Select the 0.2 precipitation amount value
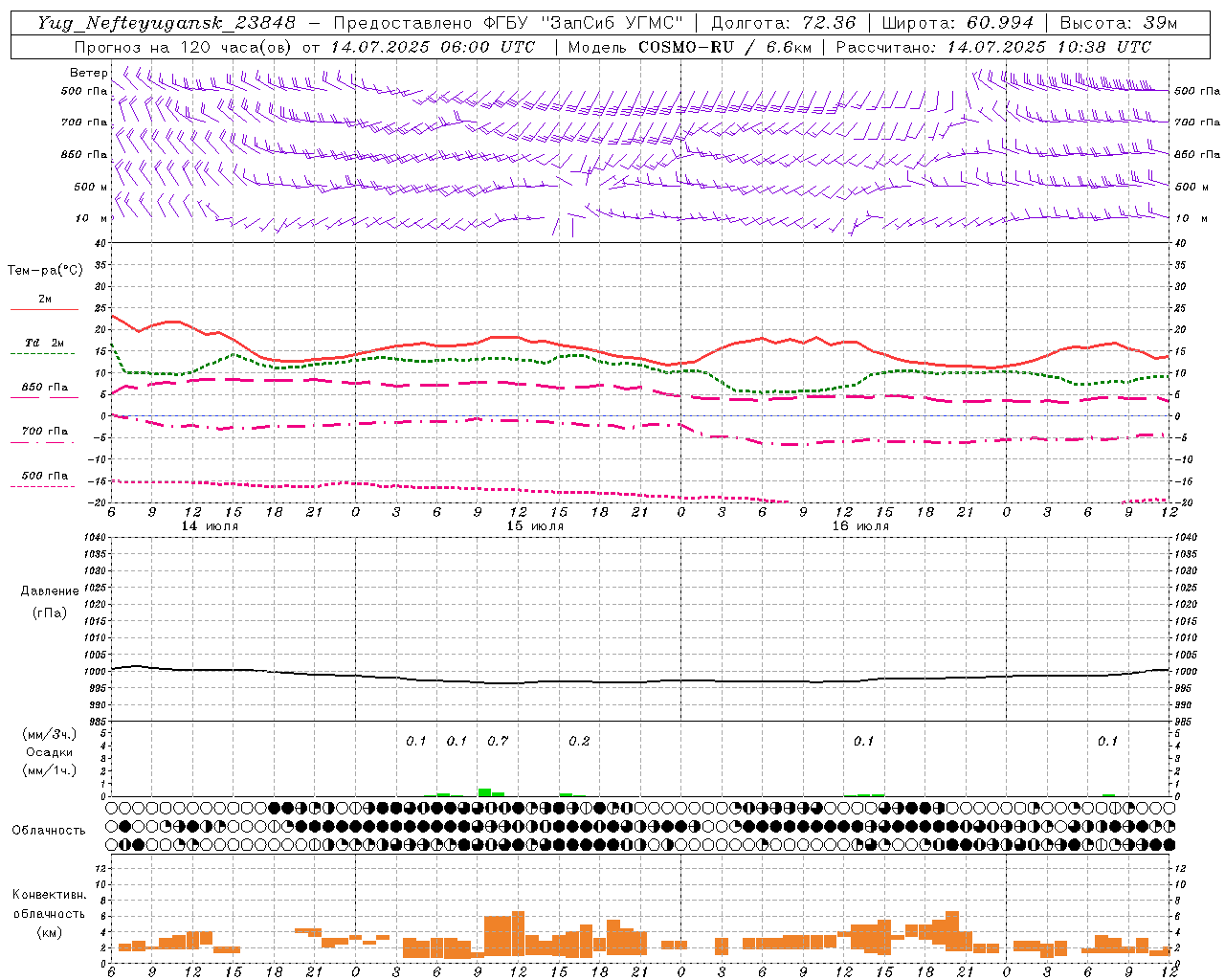Viewport: 1225px width, 980px height. point(579,741)
